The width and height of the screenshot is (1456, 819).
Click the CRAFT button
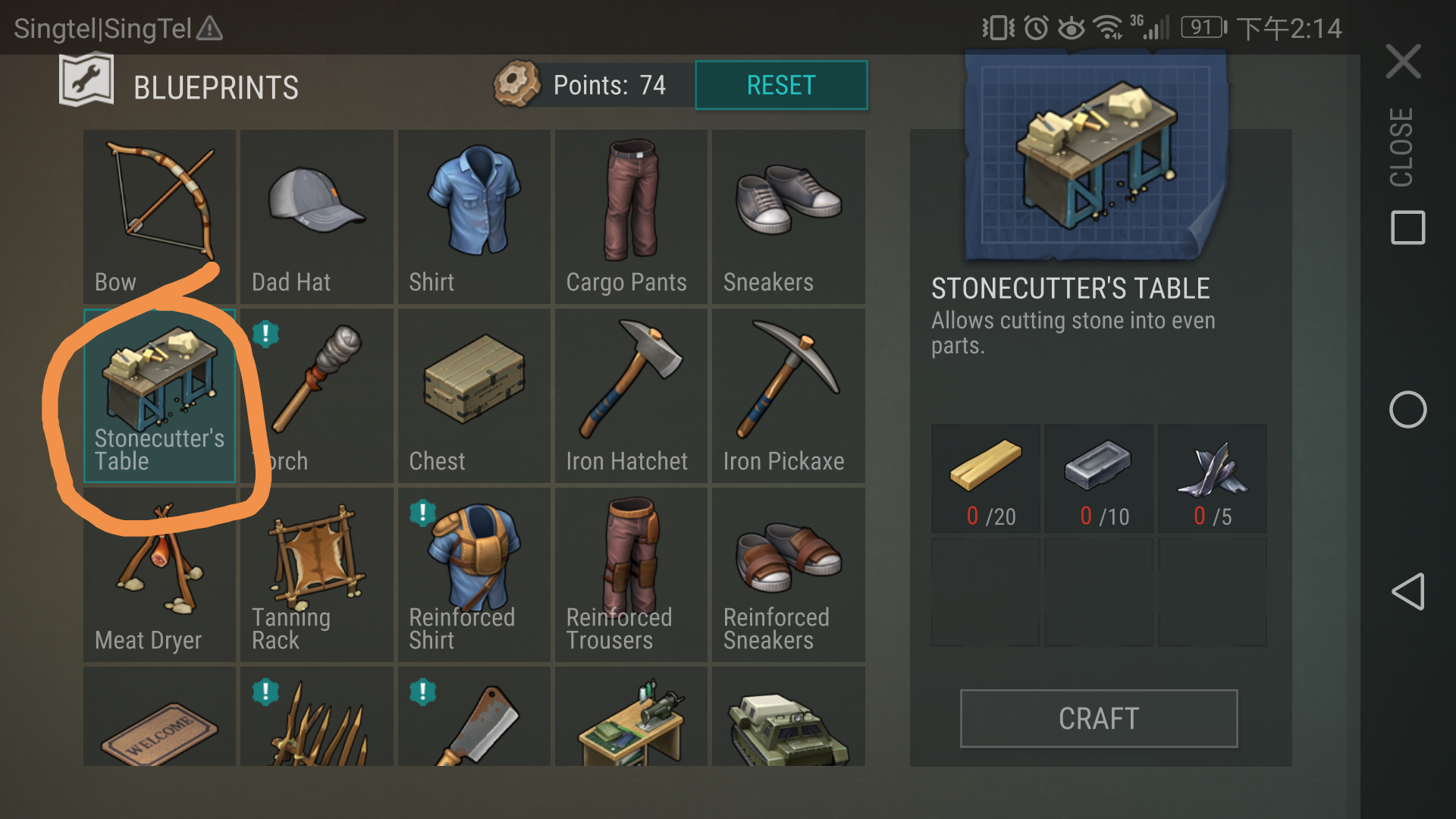(1099, 718)
